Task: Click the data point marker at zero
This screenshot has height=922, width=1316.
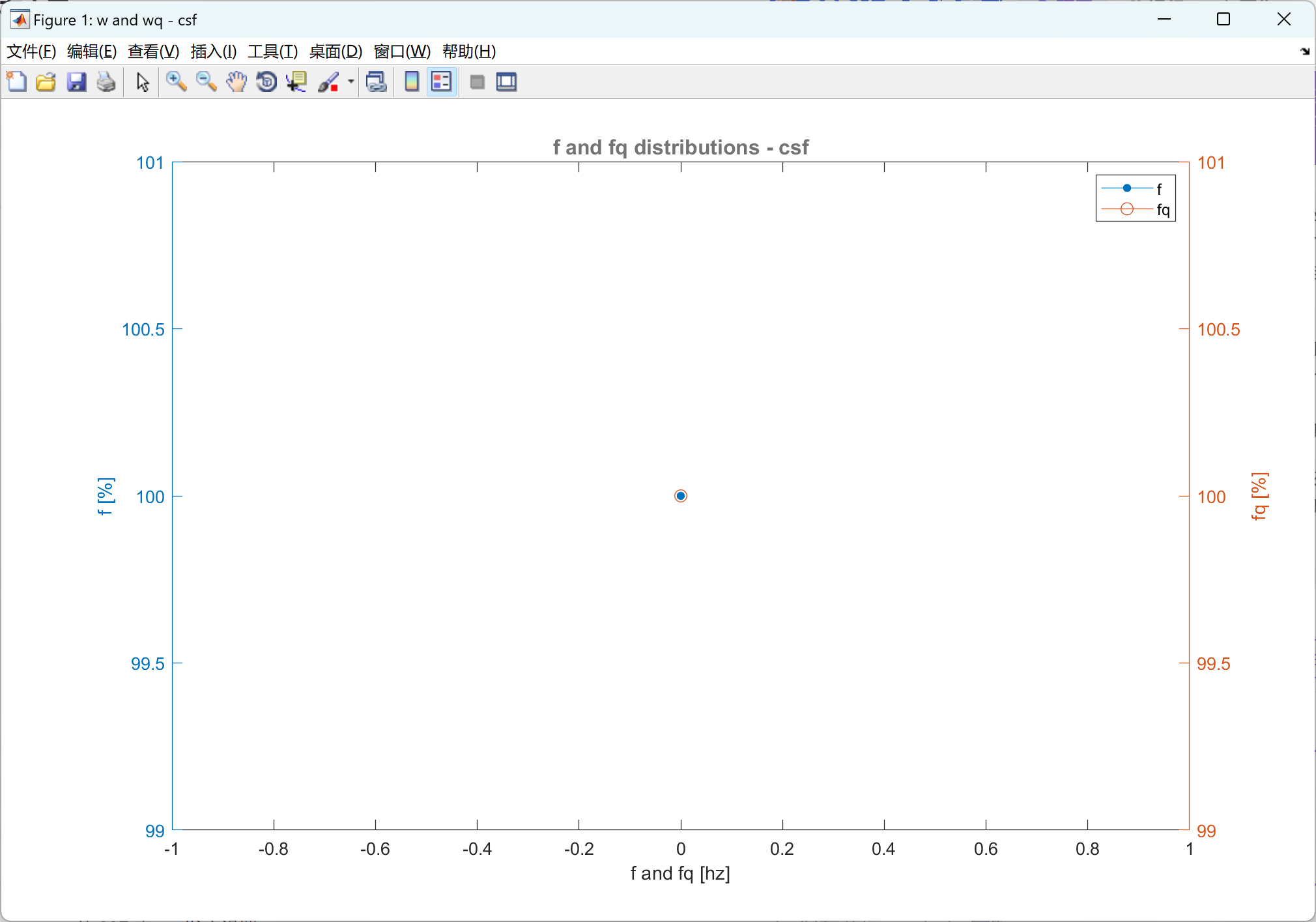Action: [681, 497]
